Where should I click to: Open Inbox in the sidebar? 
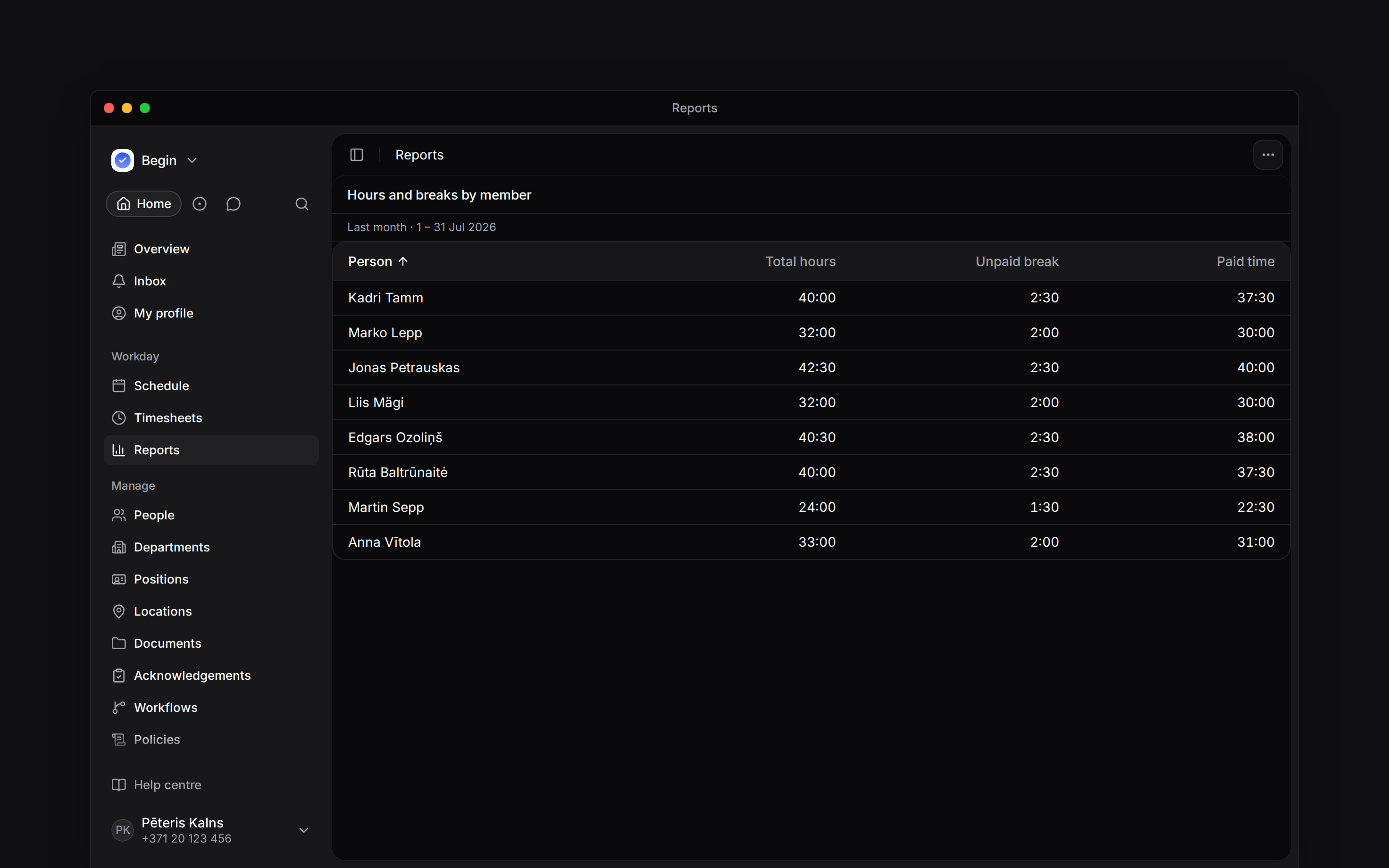click(x=211, y=281)
